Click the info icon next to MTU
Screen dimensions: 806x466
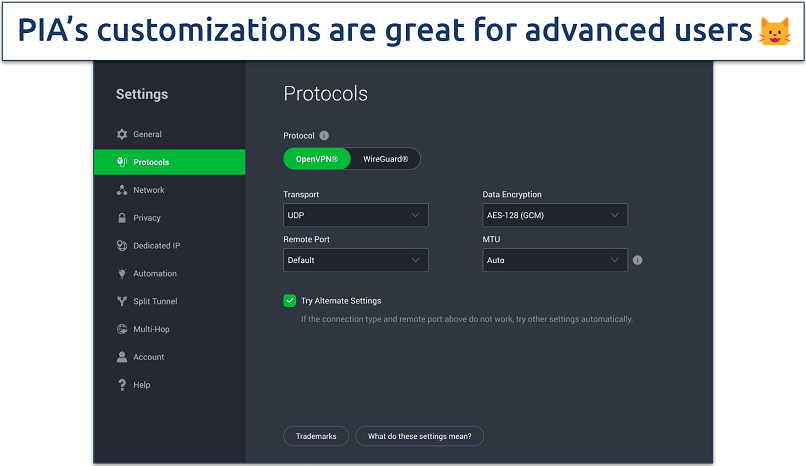coord(638,260)
